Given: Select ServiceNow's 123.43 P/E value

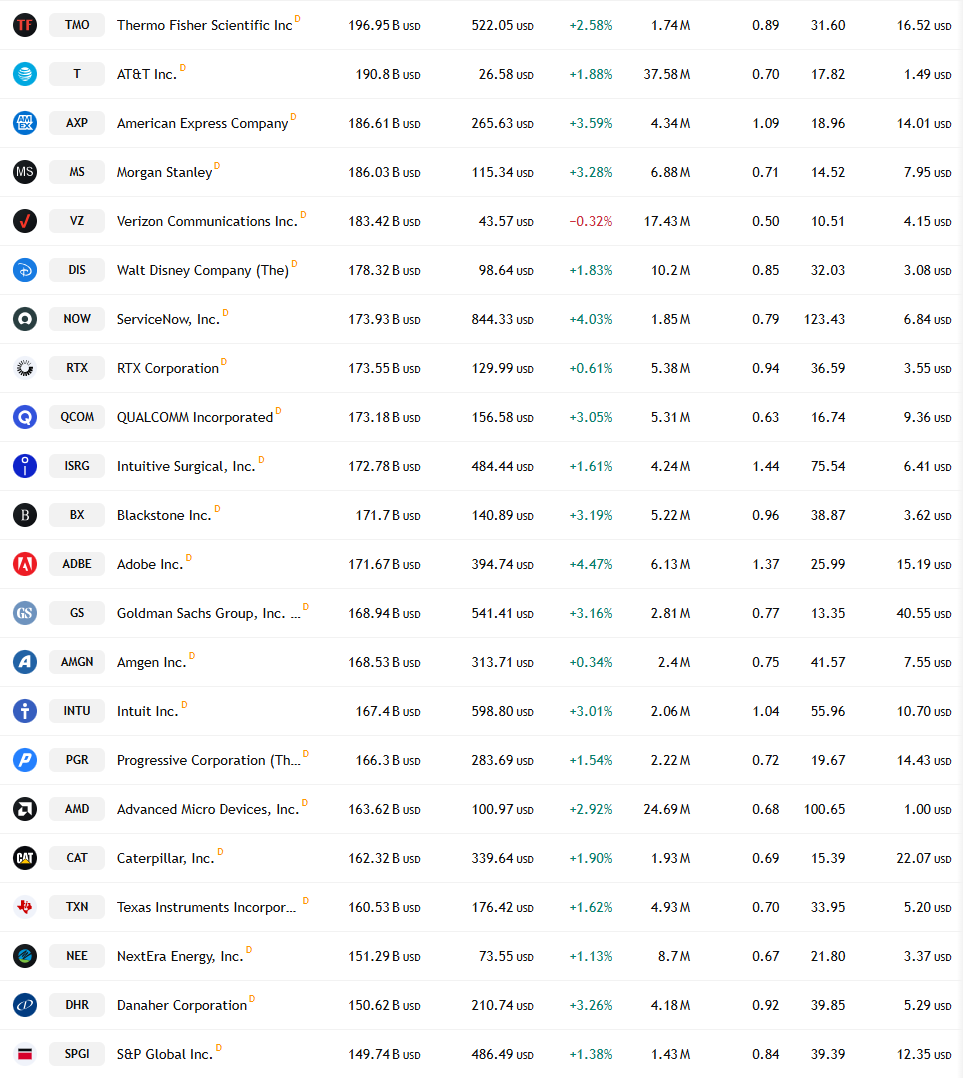Looking at the screenshot, I should tap(825, 319).
